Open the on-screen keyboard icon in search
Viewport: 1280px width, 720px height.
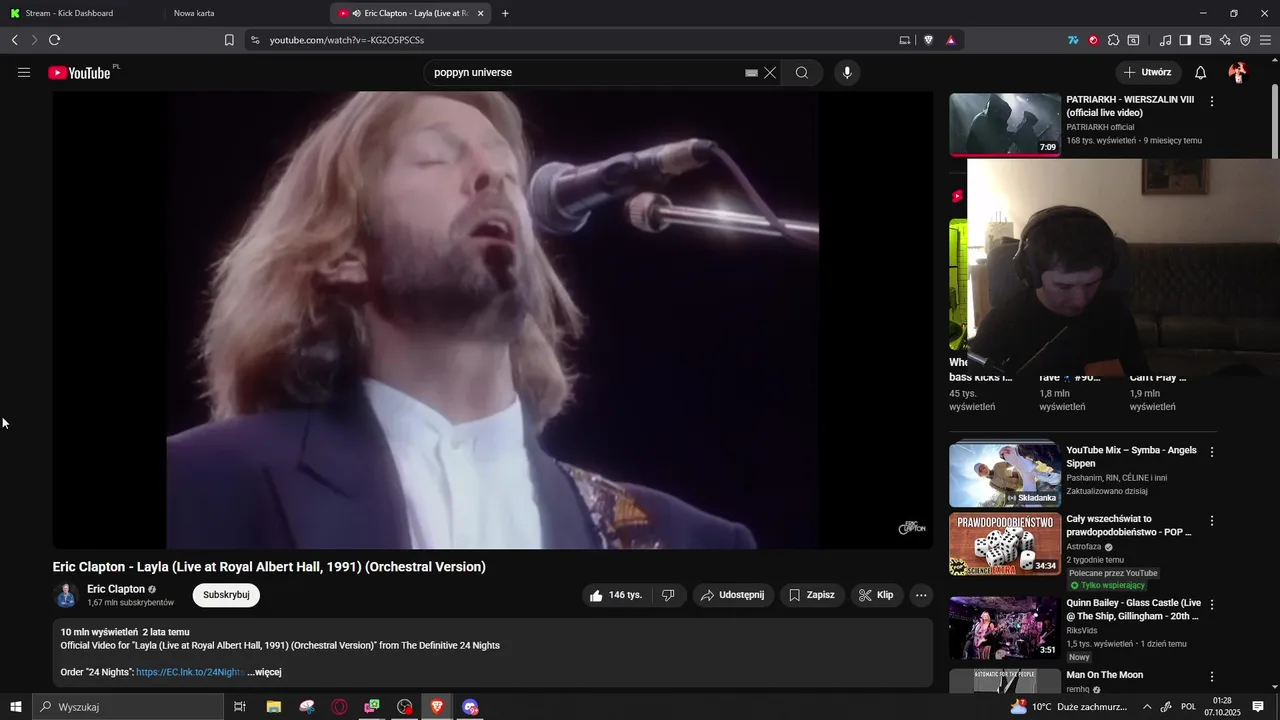(x=751, y=73)
